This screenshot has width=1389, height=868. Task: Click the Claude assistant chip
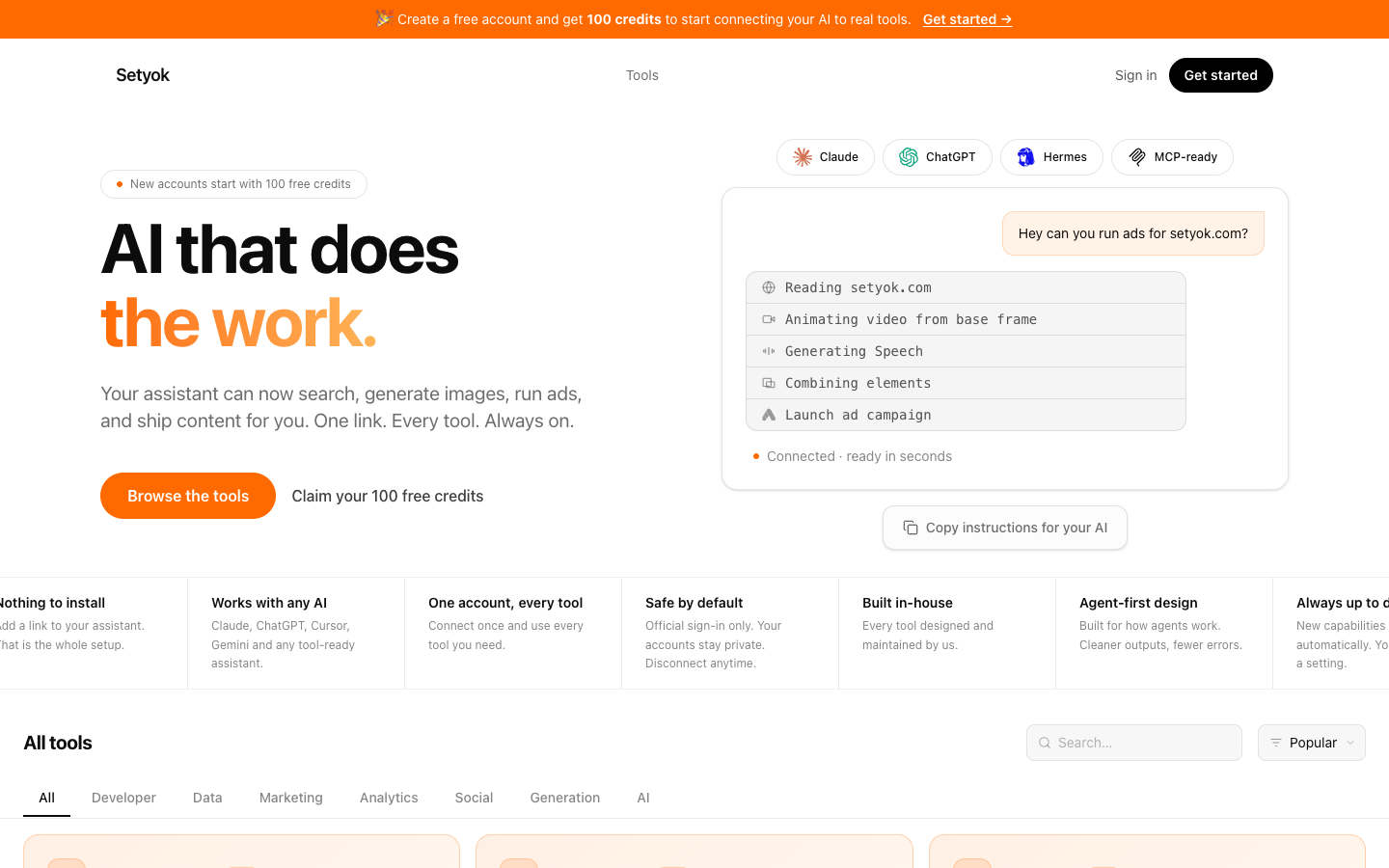[x=826, y=157]
